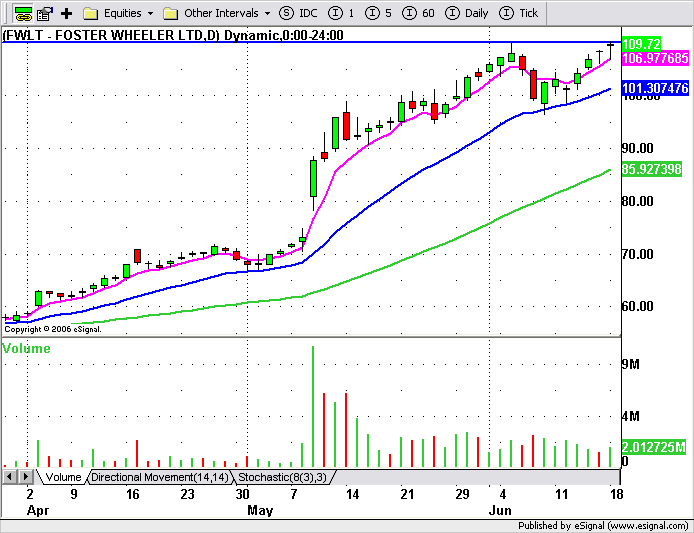
Task: Click the date 14 axis label
Action: click(352, 494)
